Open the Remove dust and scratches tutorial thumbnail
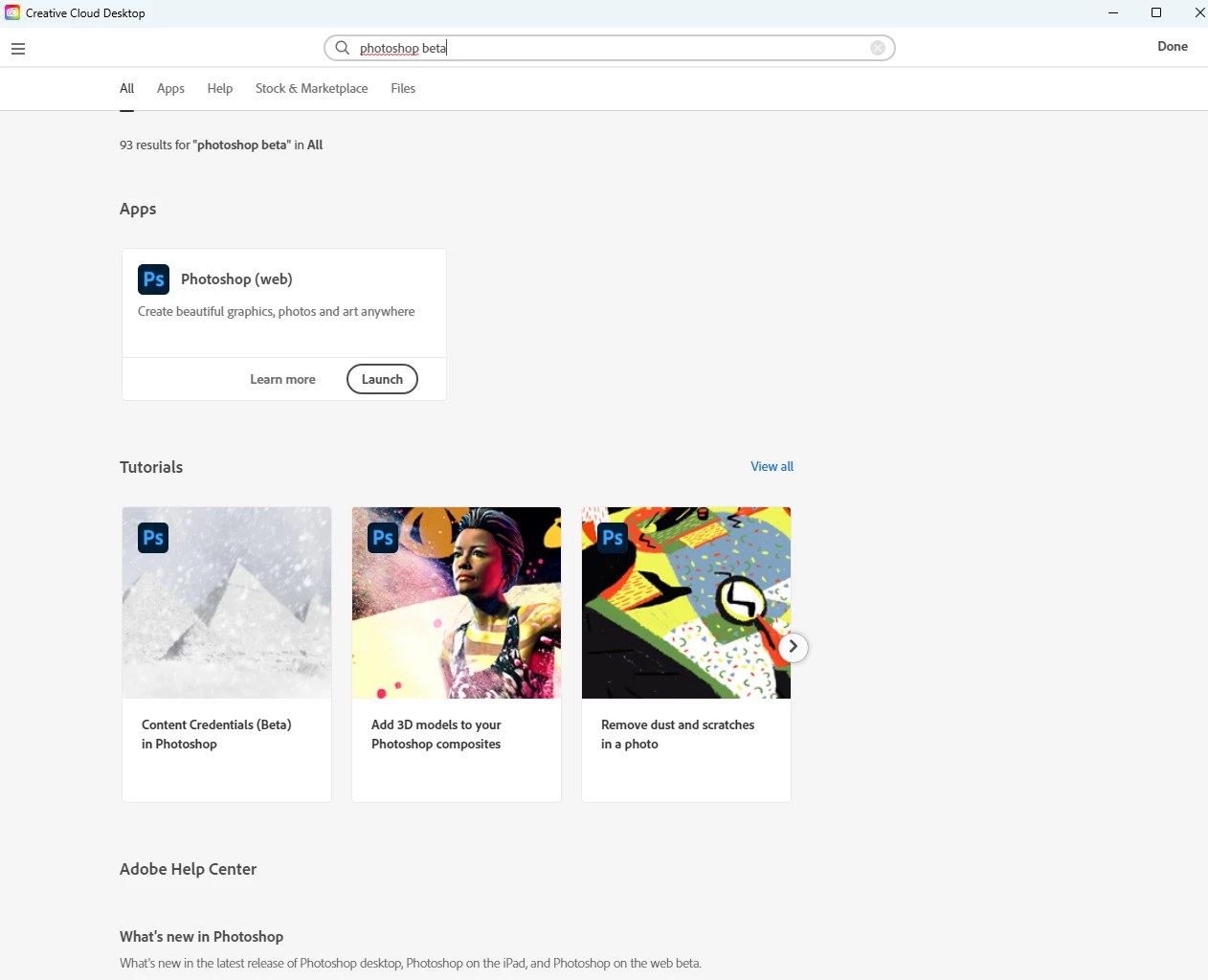1208x980 pixels. [686, 603]
